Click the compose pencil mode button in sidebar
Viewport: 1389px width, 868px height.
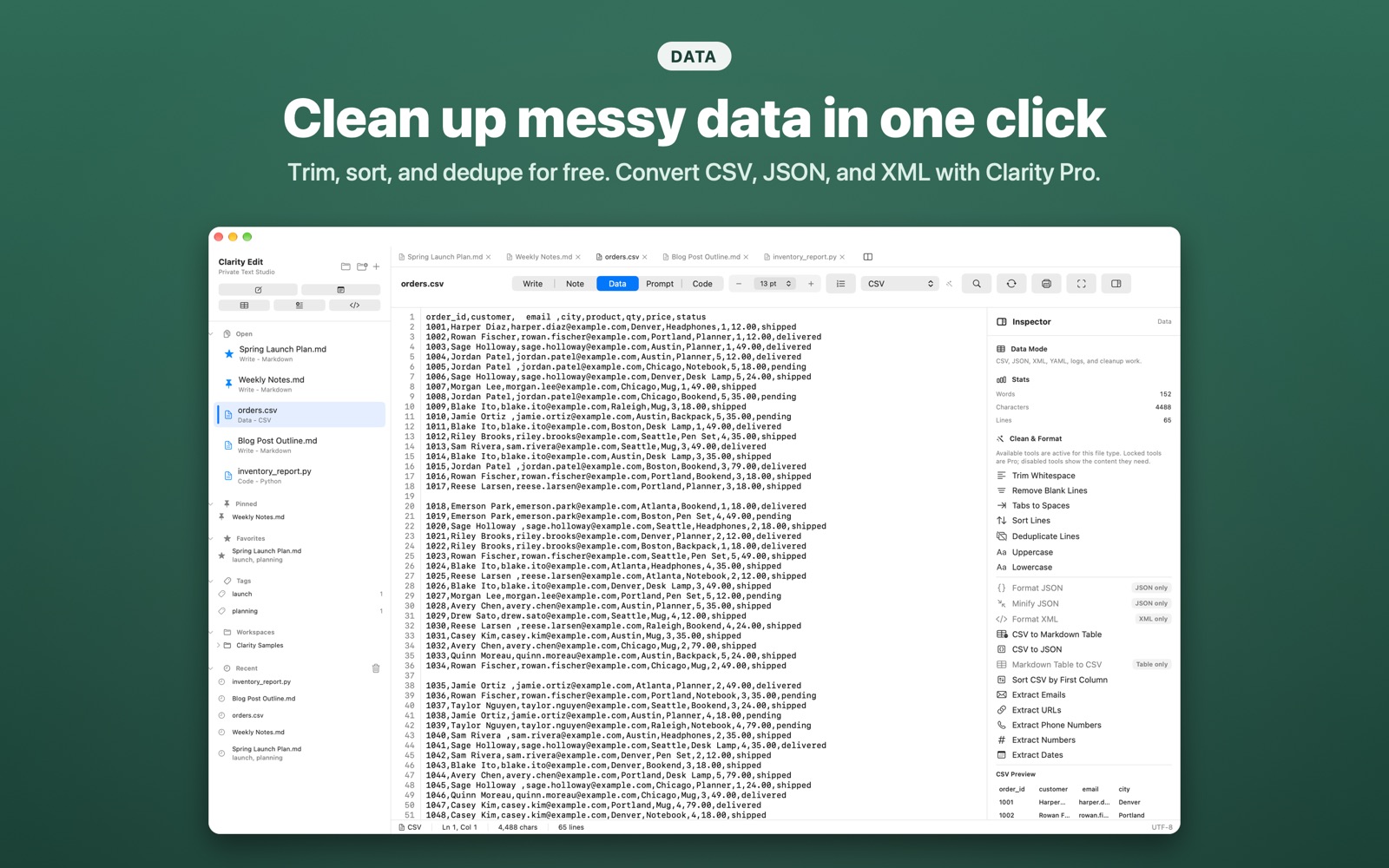click(258, 290)
